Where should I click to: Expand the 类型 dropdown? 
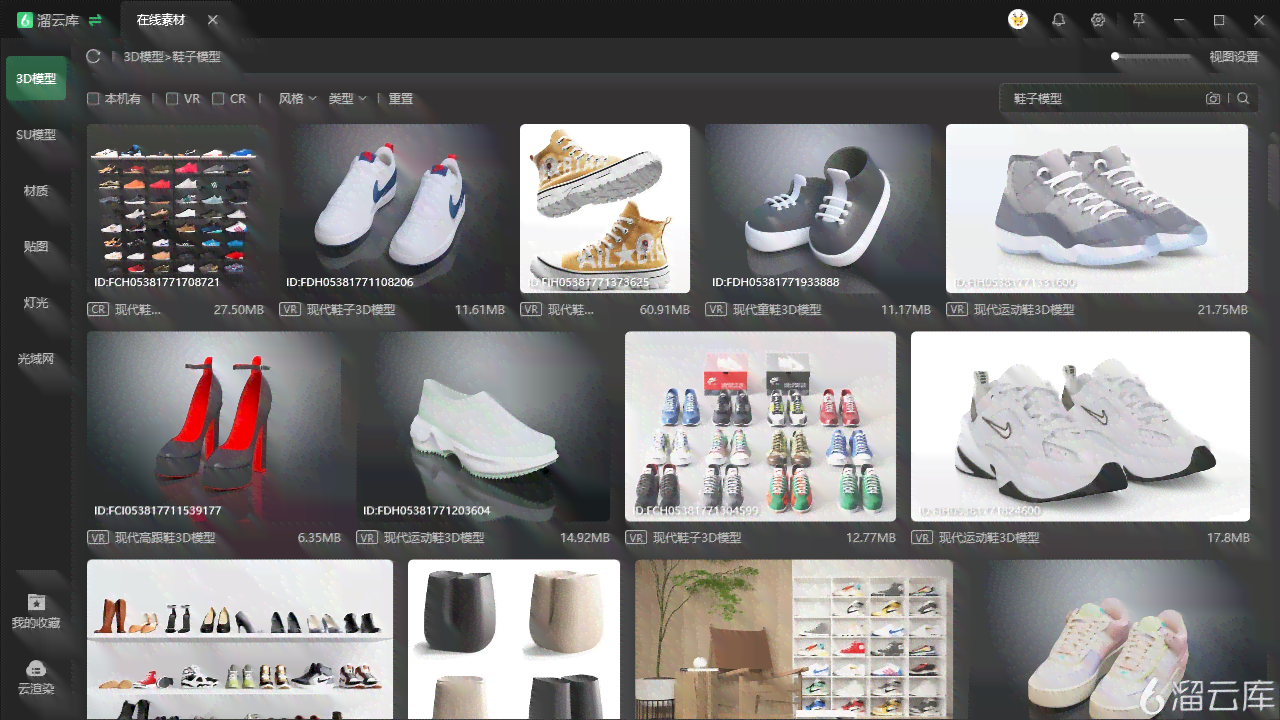pyautogui.click(x=347, y=99)
